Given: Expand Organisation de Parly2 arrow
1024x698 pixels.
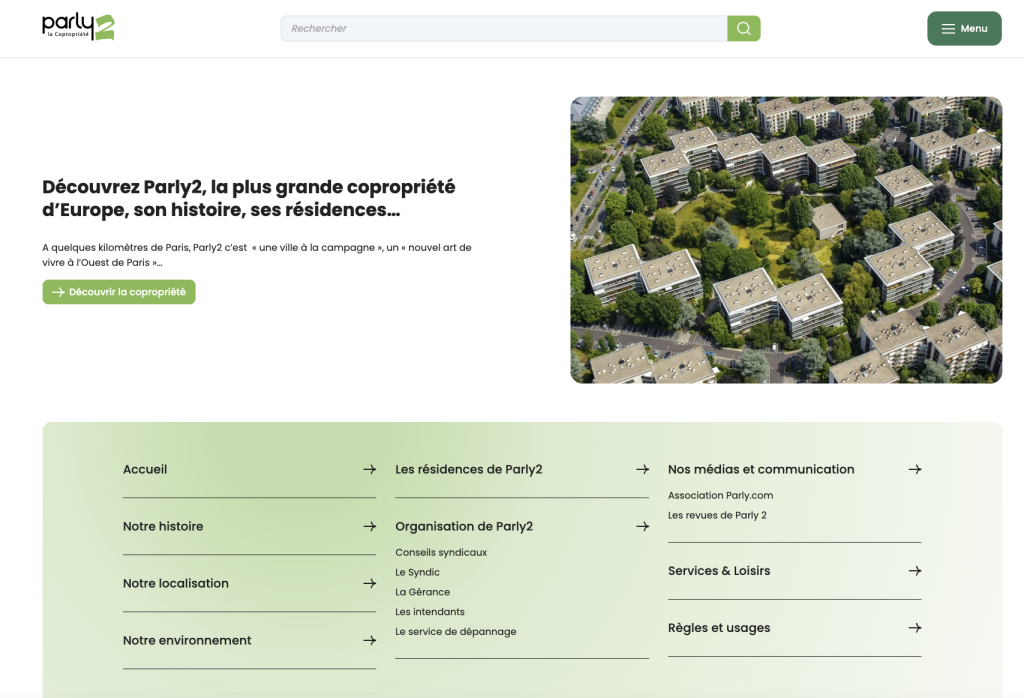Looking at the screenshot, I should 642,526.
